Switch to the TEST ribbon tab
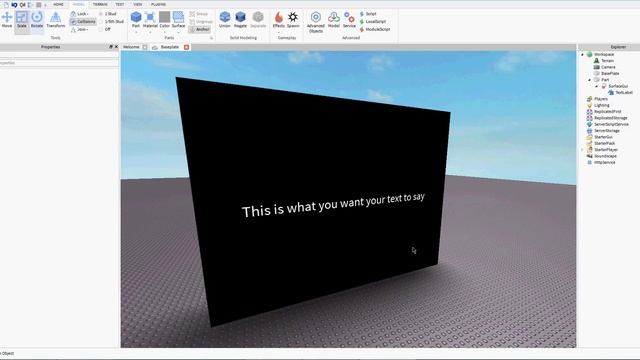Image resolution: width=640 pixels, height=360 pixels. 120,4
